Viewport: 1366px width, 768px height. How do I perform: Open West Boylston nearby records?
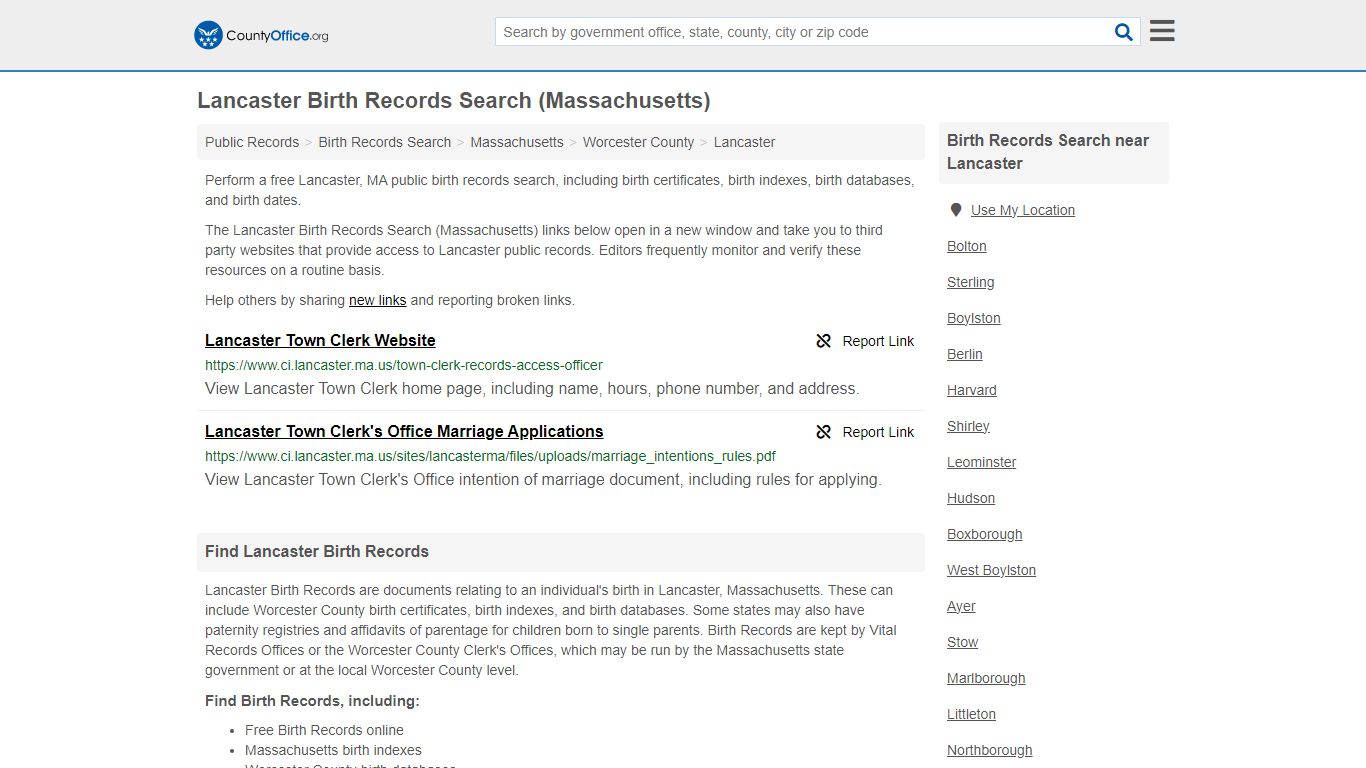[x=992, y=570]
